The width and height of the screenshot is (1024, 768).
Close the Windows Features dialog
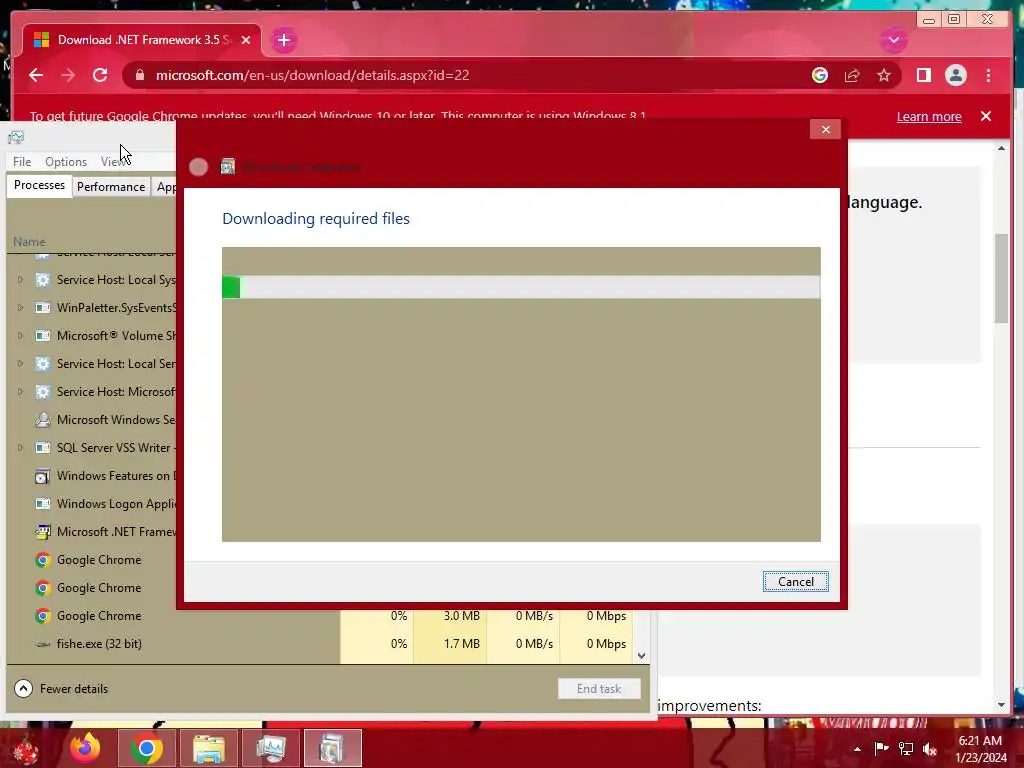point(825,129)
